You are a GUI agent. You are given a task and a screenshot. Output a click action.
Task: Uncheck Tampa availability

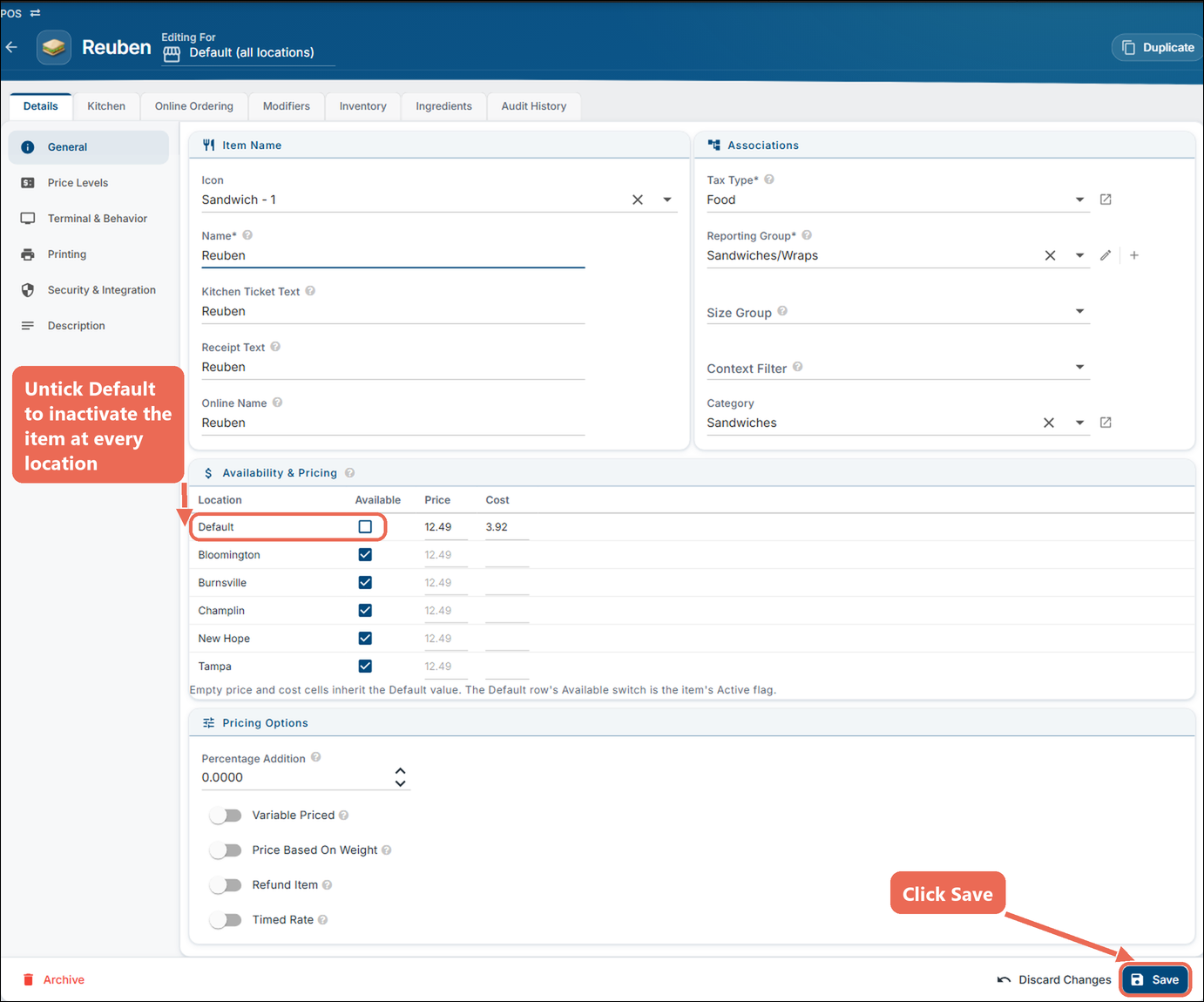click(365, 667)
